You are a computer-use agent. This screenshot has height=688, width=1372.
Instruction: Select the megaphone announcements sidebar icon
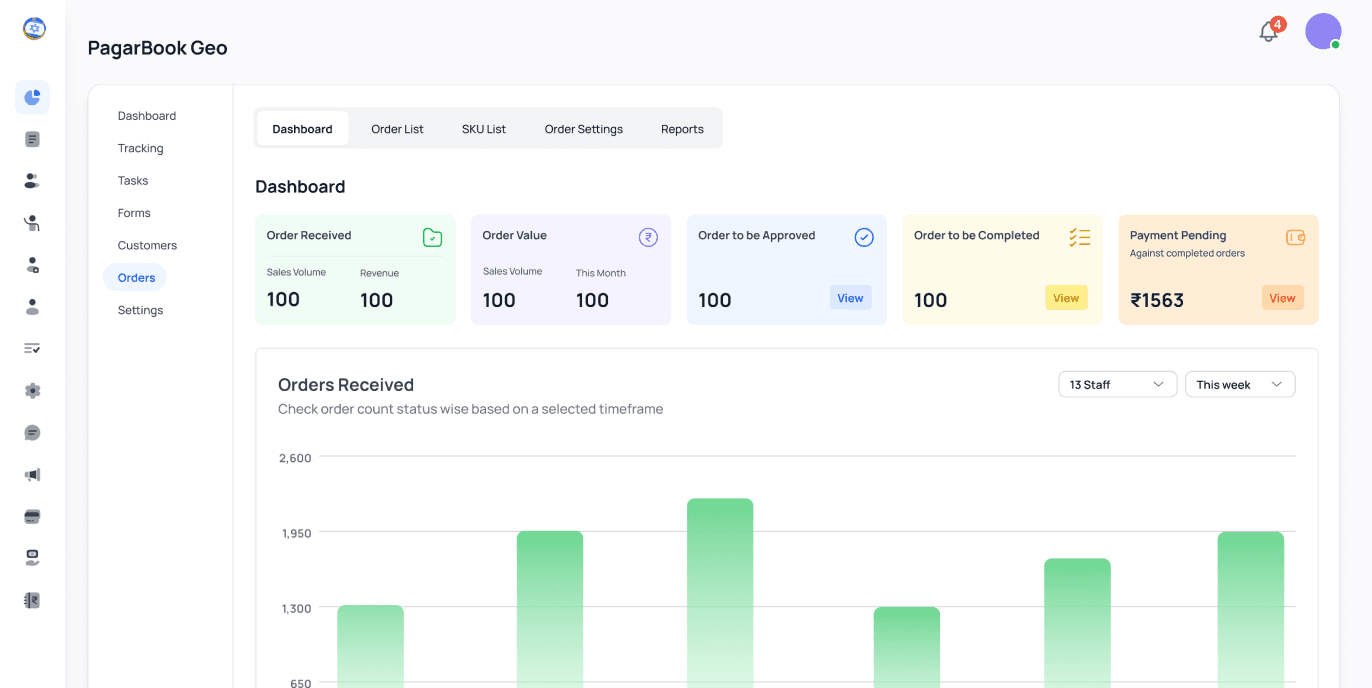[x=32, y=475]
